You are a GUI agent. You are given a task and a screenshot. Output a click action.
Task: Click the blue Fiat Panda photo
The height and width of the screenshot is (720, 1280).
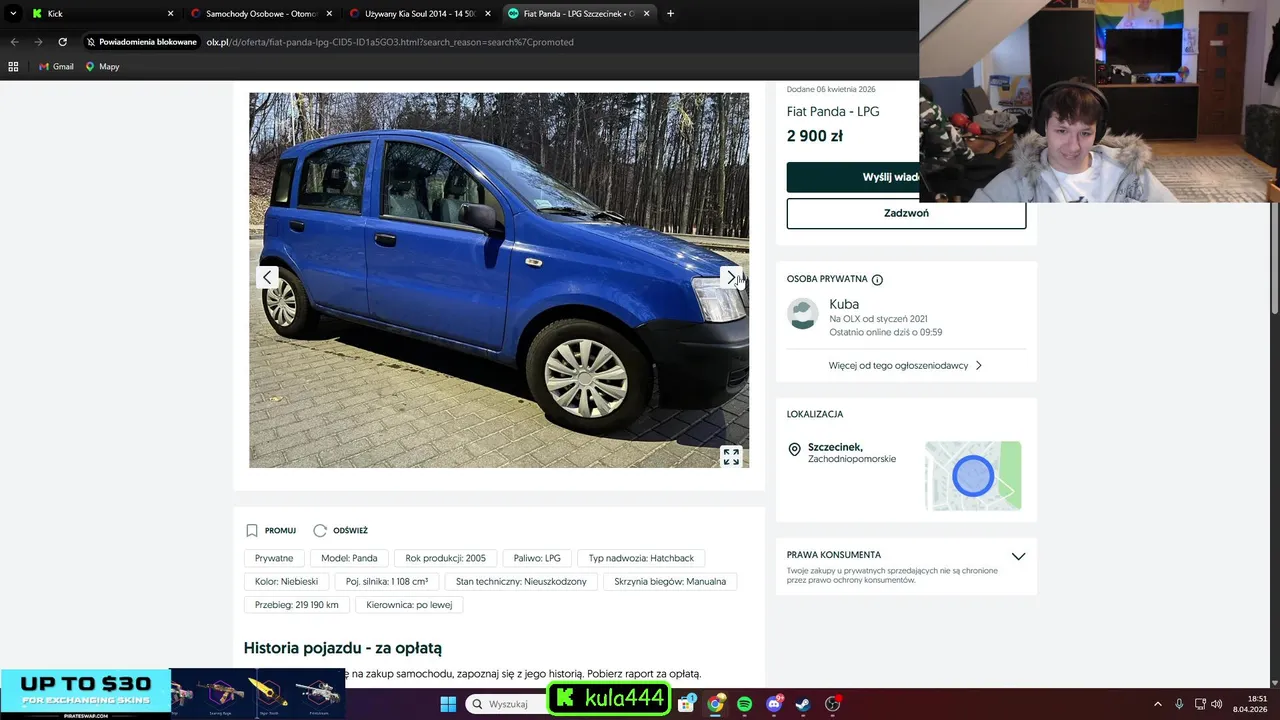pos(499,280)
